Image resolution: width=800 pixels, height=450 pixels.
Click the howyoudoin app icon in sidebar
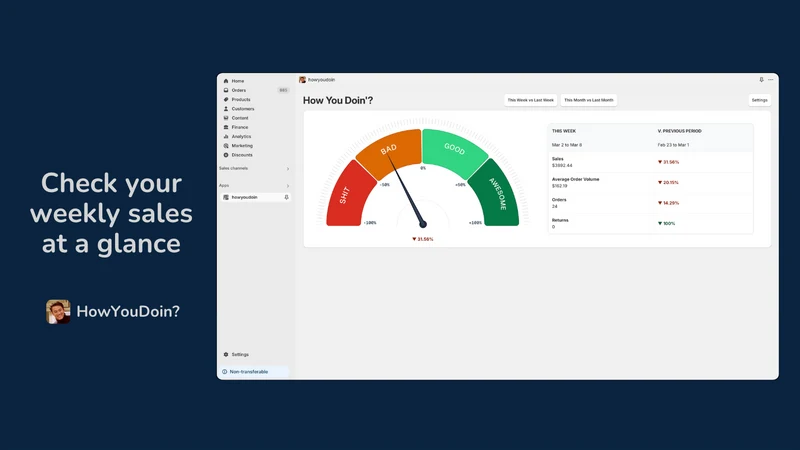(x=226, y=197)
